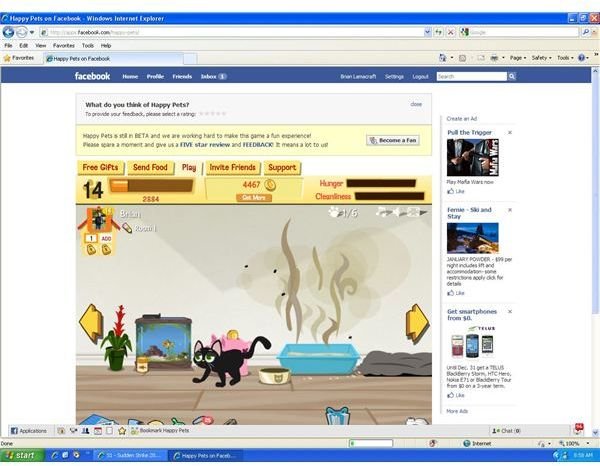Viewport: 600px width, 466px height.
Task: Click the gray pet bed cushion
Action: point(395,363)
